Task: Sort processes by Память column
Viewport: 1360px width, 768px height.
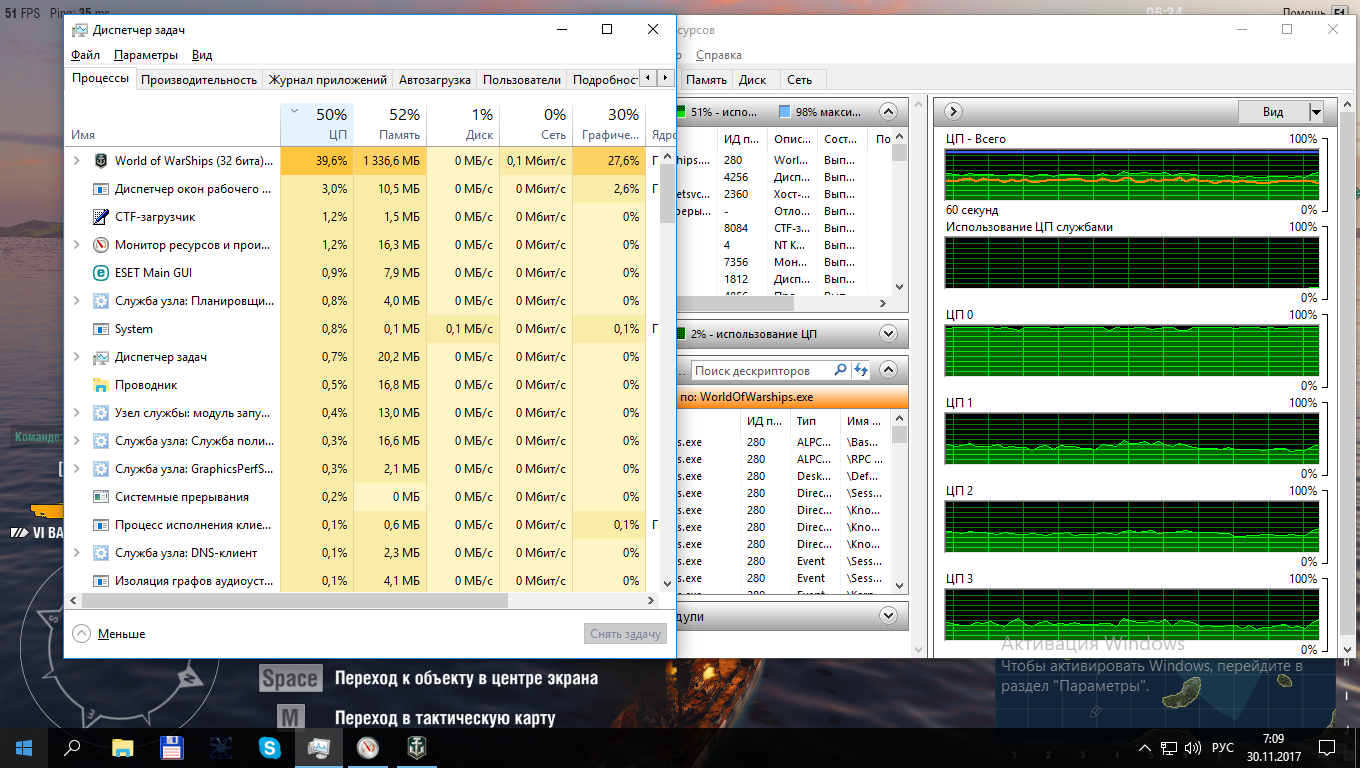Action: pyautogui.click(x=390, y=124)
